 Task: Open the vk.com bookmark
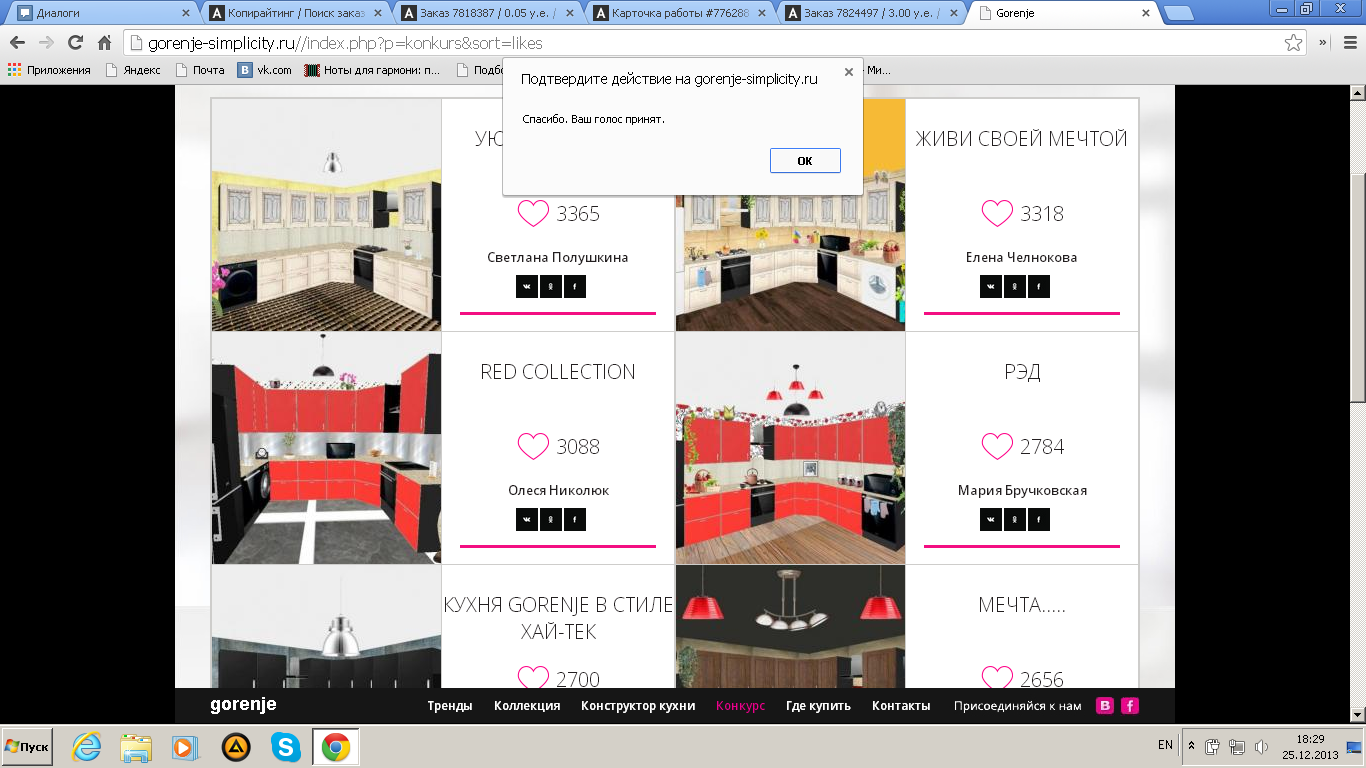point(265,70)
